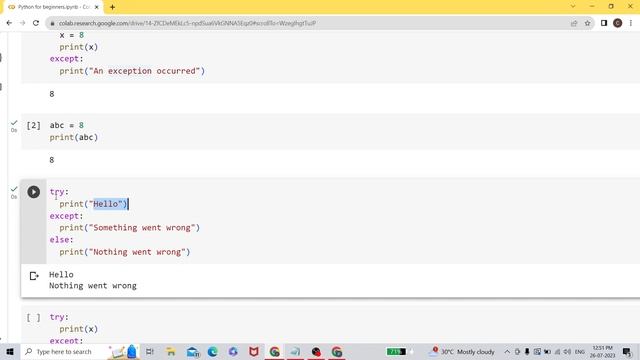
Task: Open the clock showing 12:51 PM
Action: pyautogui.click(x=602, y=351)
